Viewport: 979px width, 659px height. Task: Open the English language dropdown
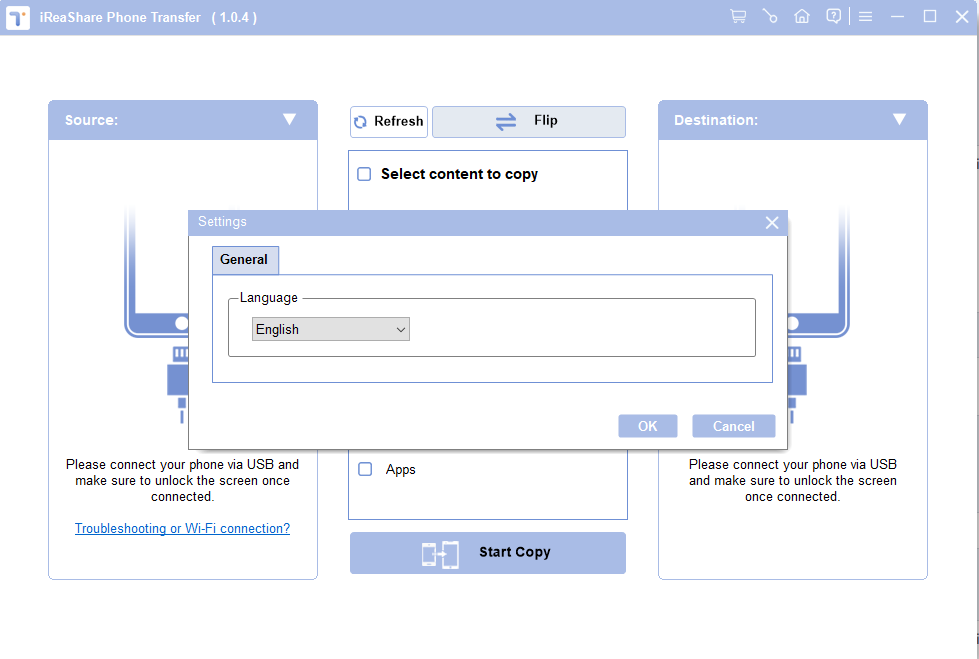[331, 329]
